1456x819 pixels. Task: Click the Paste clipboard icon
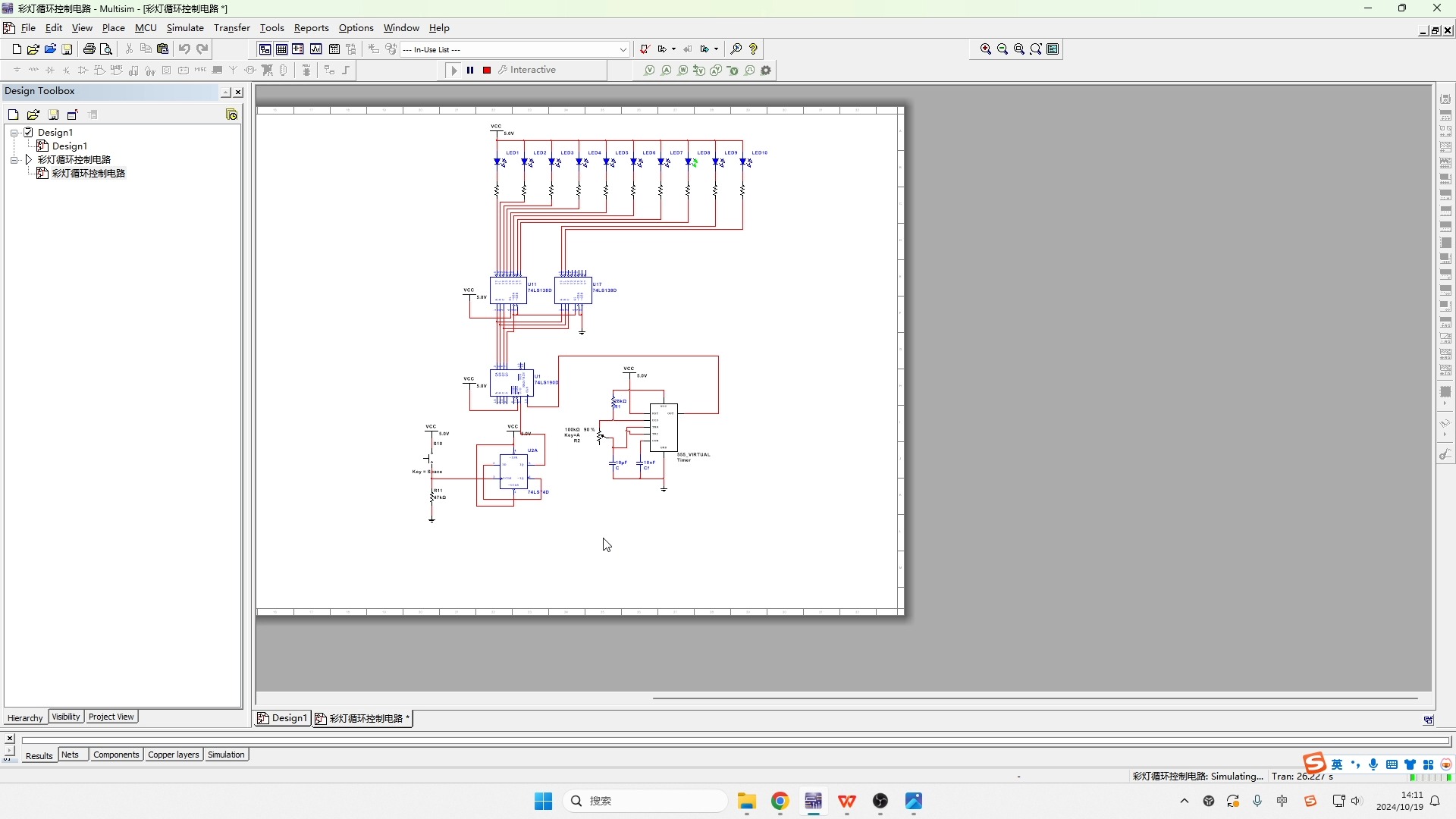point(162,49)
